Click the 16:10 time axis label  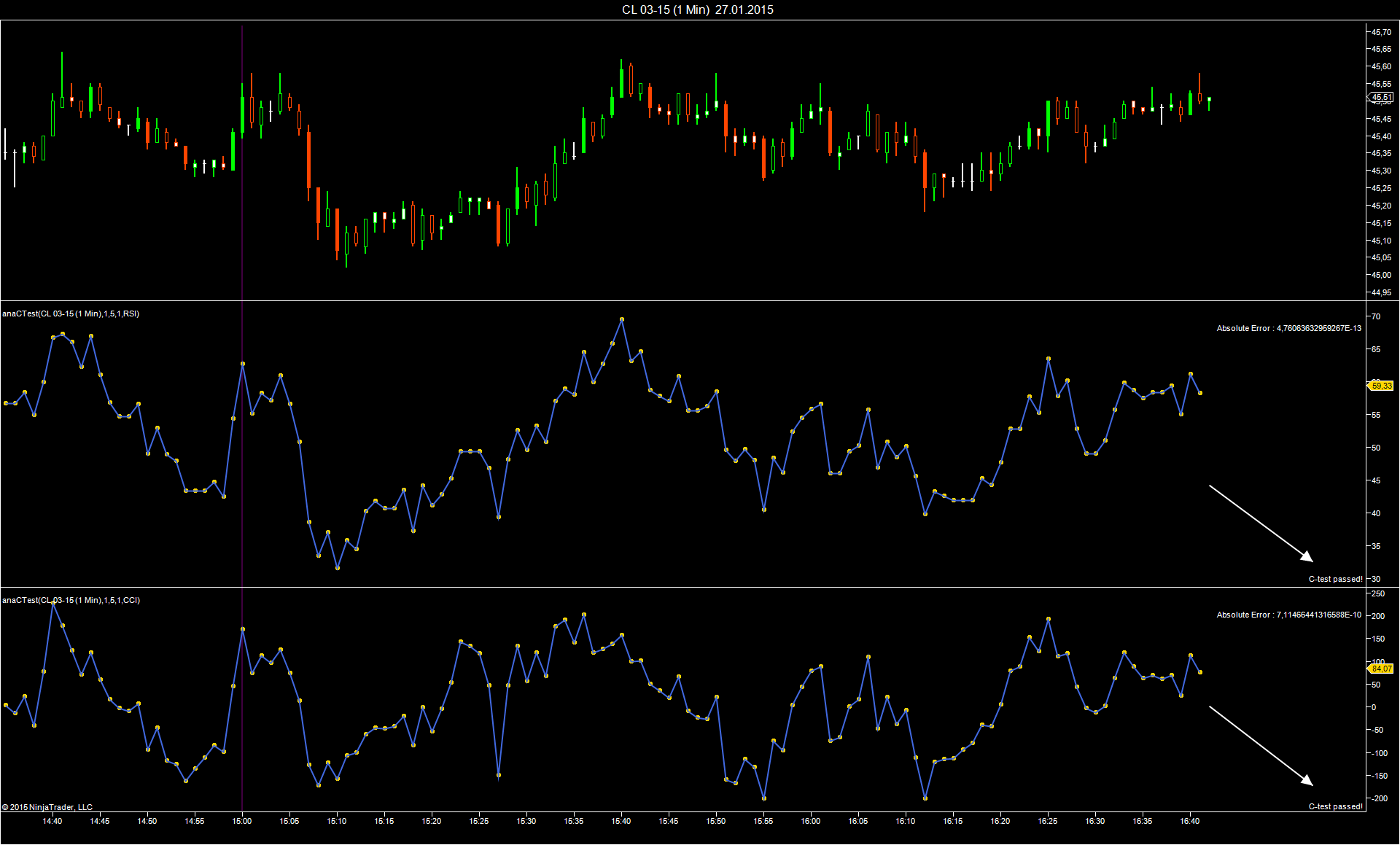(x=906, y=821)
